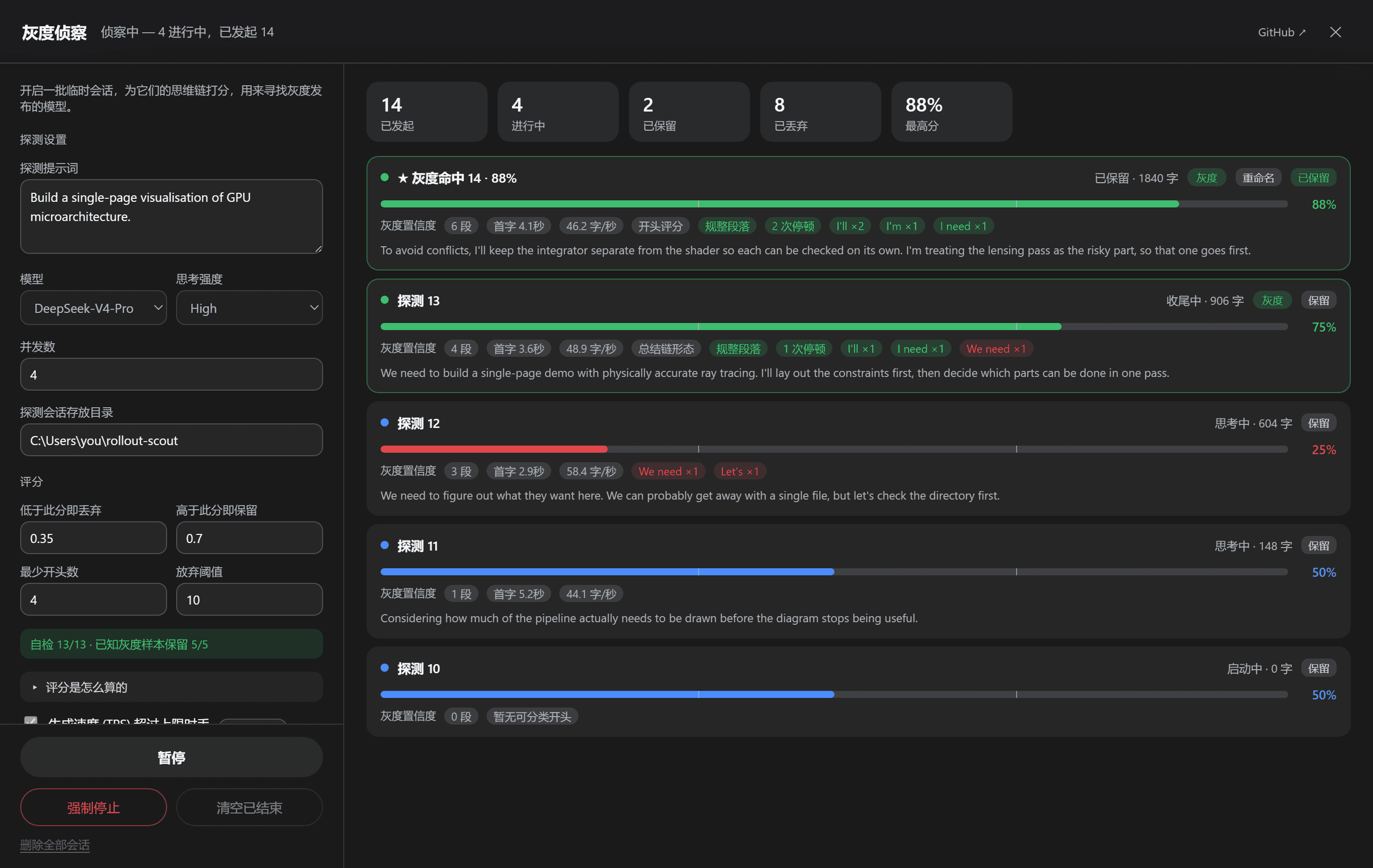Click the blue status dot on 探测 11
This screenshot has height=868, width=1373.
[384, 545]
